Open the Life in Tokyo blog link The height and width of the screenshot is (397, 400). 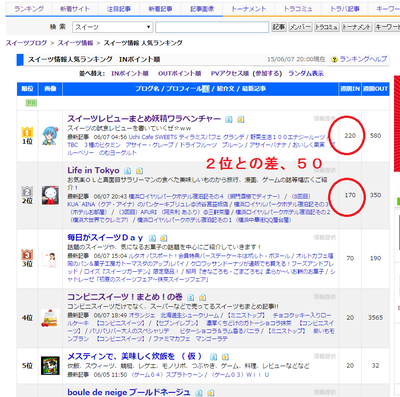click(93, 170)
